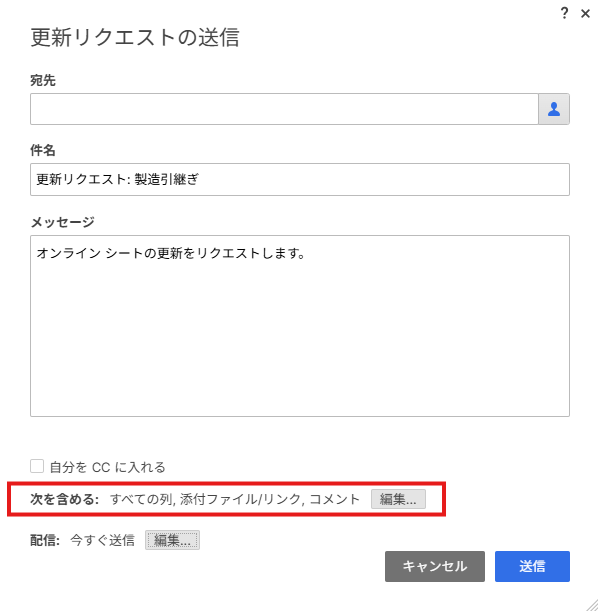Place cursor in the メッセージ text area
The width and height of the screenshot is (599, 613).
300,326
